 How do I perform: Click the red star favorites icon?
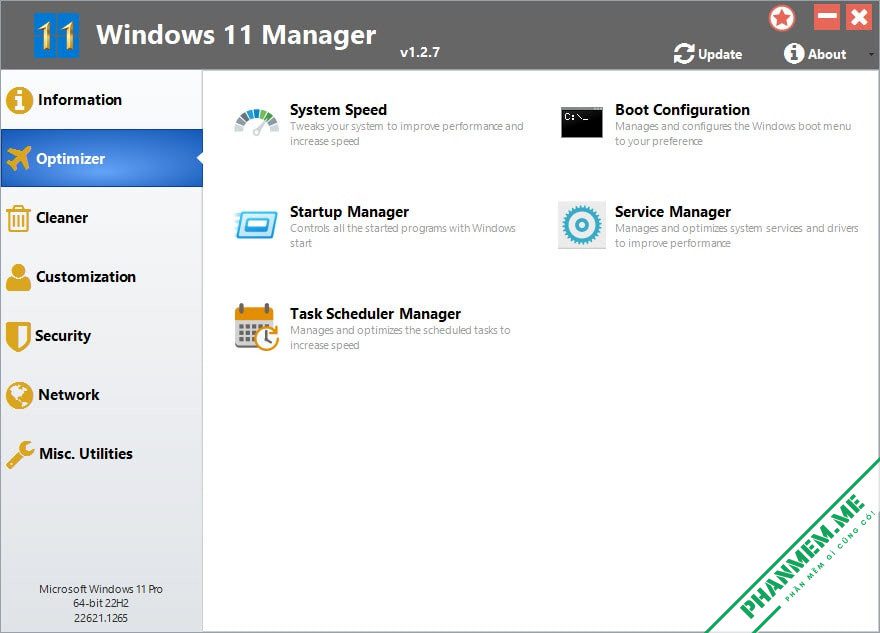pyautogui.click(x=782, y=18)
